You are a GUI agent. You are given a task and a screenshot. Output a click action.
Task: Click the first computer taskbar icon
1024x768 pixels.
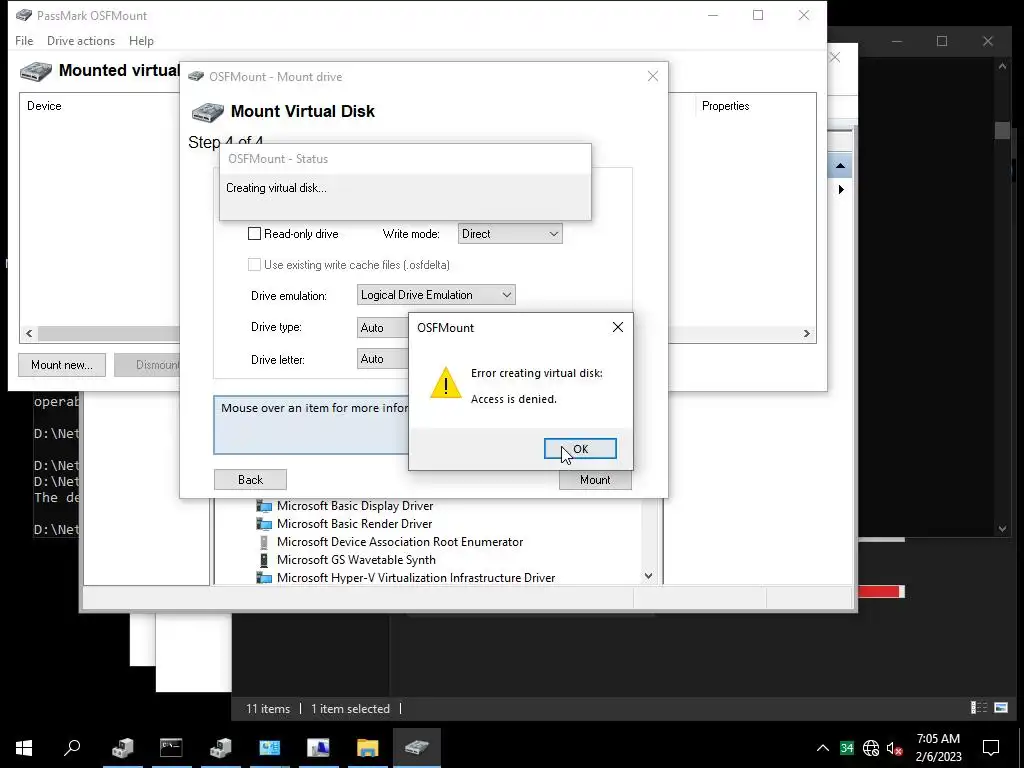pyautogui.click(x=122, y=748)
